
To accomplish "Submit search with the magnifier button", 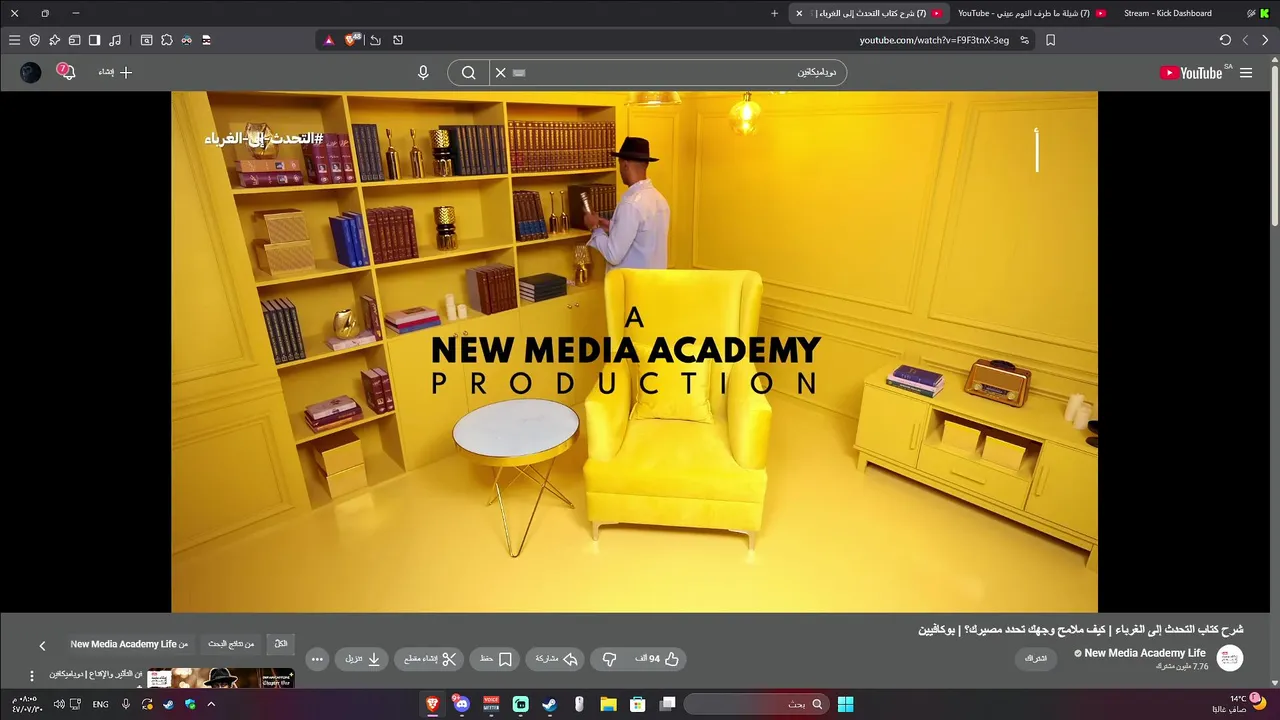I will tap(468, 72).
